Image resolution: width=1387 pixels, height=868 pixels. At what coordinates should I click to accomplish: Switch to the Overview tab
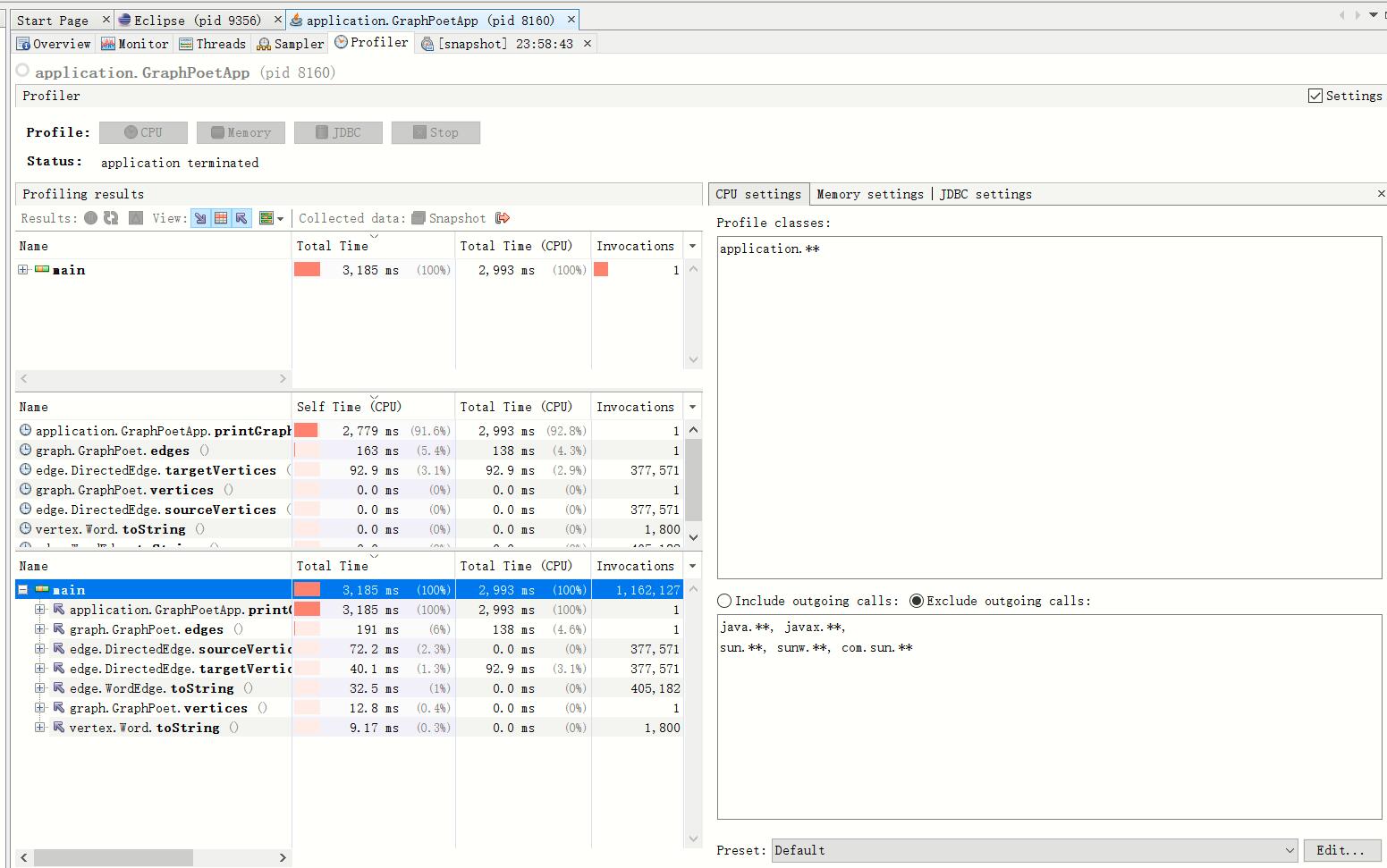pyautogui.click(x=55, y=43)
